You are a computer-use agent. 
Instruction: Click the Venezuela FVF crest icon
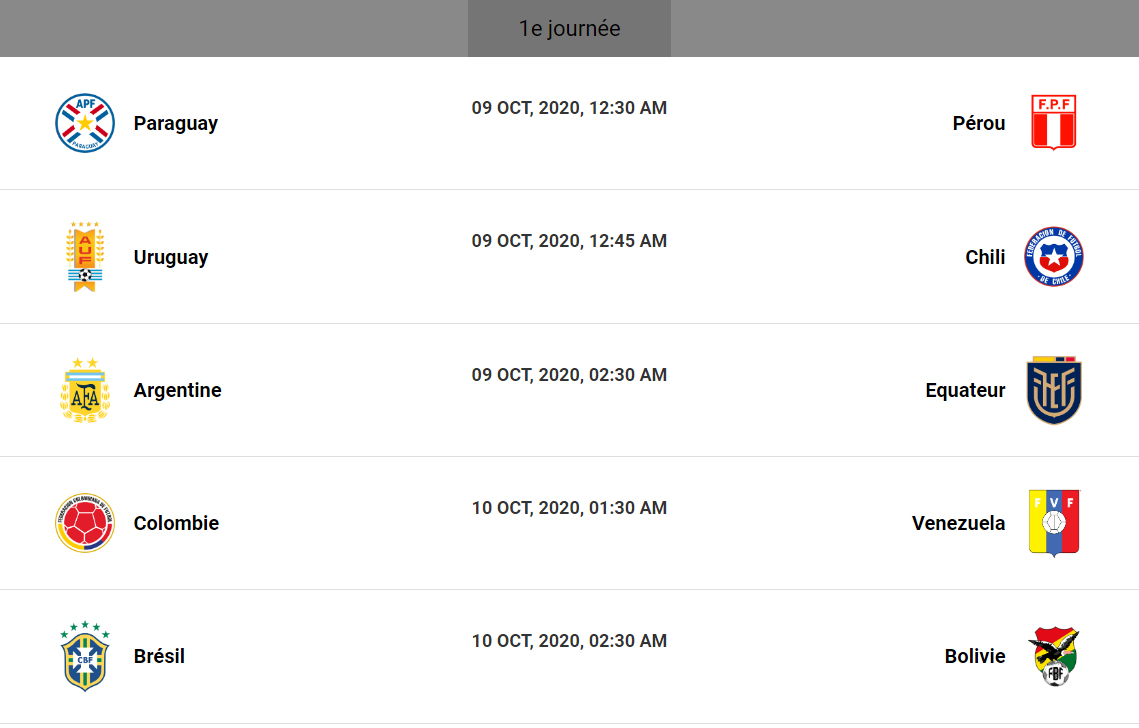(1054, 523)
